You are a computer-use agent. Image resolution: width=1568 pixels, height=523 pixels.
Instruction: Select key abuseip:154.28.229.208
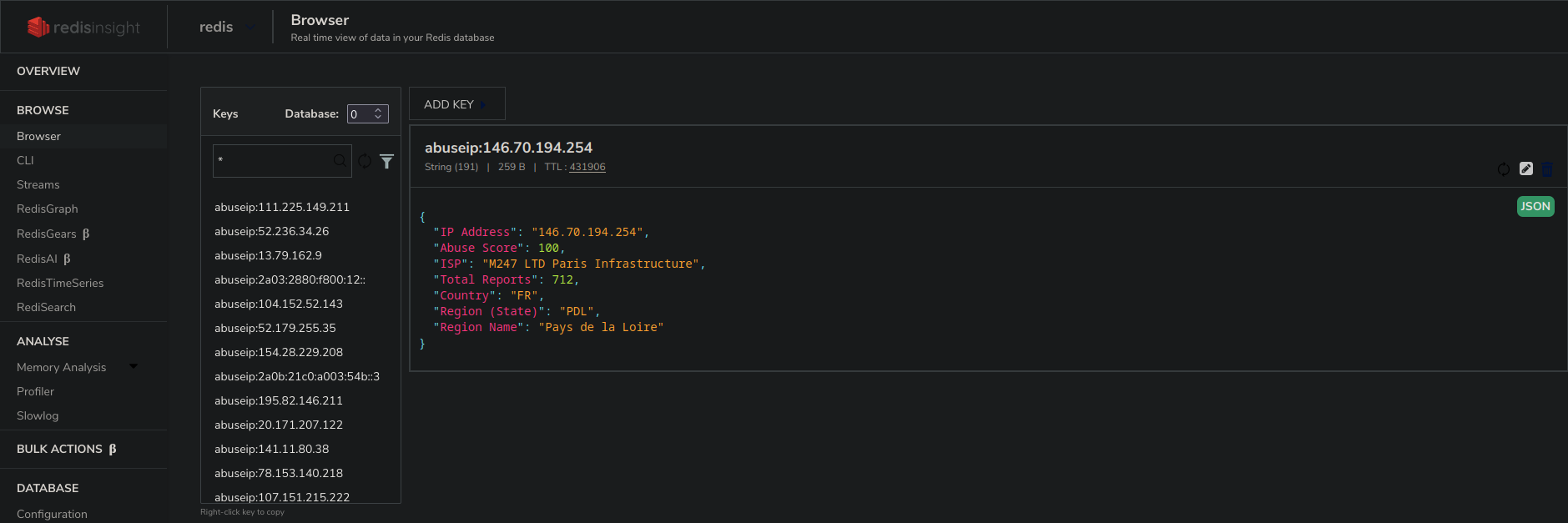tap(279, 352)
